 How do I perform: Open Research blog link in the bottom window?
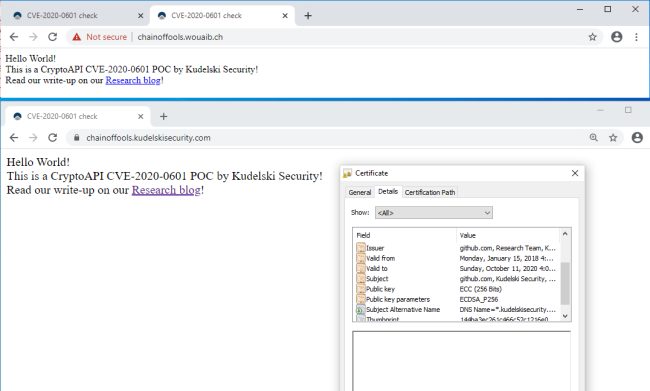tap(166, 190)
